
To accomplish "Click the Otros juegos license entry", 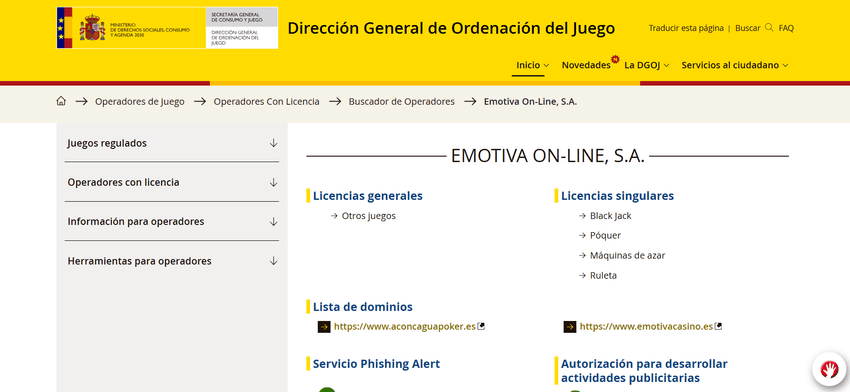I will point(369,216).
